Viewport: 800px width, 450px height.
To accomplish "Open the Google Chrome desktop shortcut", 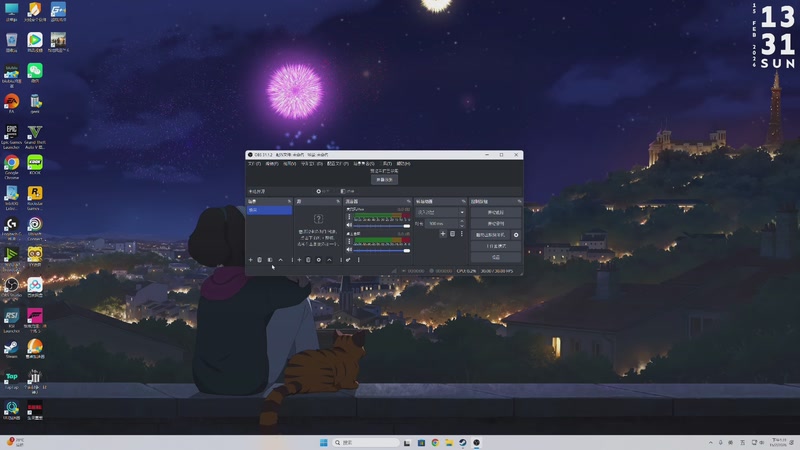I will [11, 167].
